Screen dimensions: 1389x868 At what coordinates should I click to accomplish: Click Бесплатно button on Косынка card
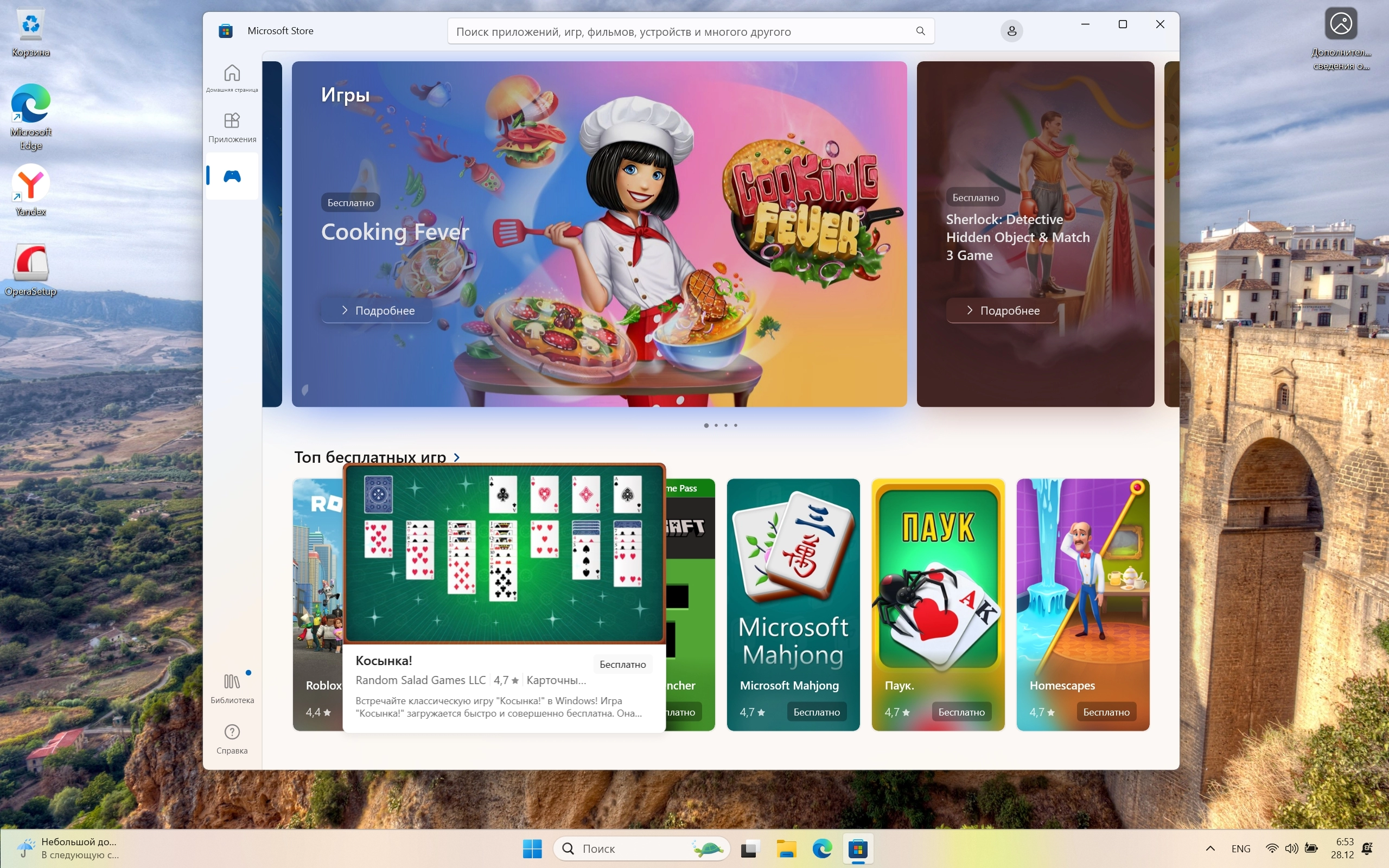tap(622, 664)
